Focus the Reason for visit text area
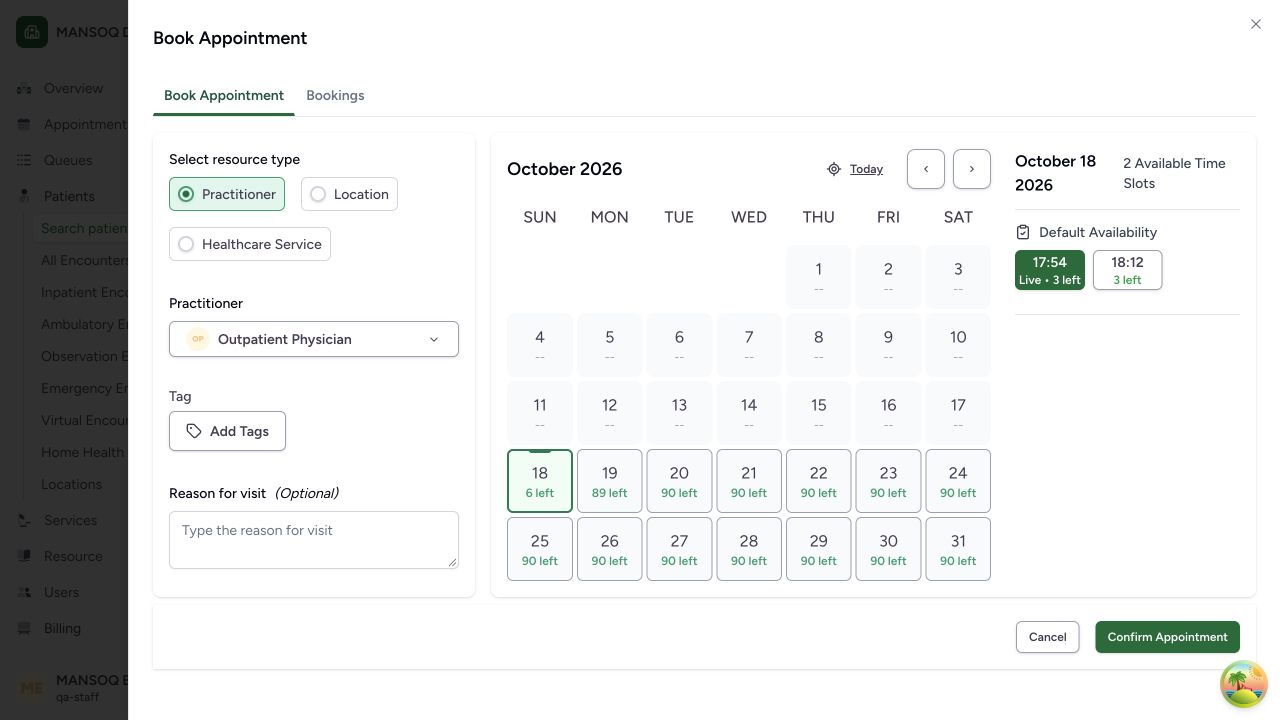 tap(314, 540)
